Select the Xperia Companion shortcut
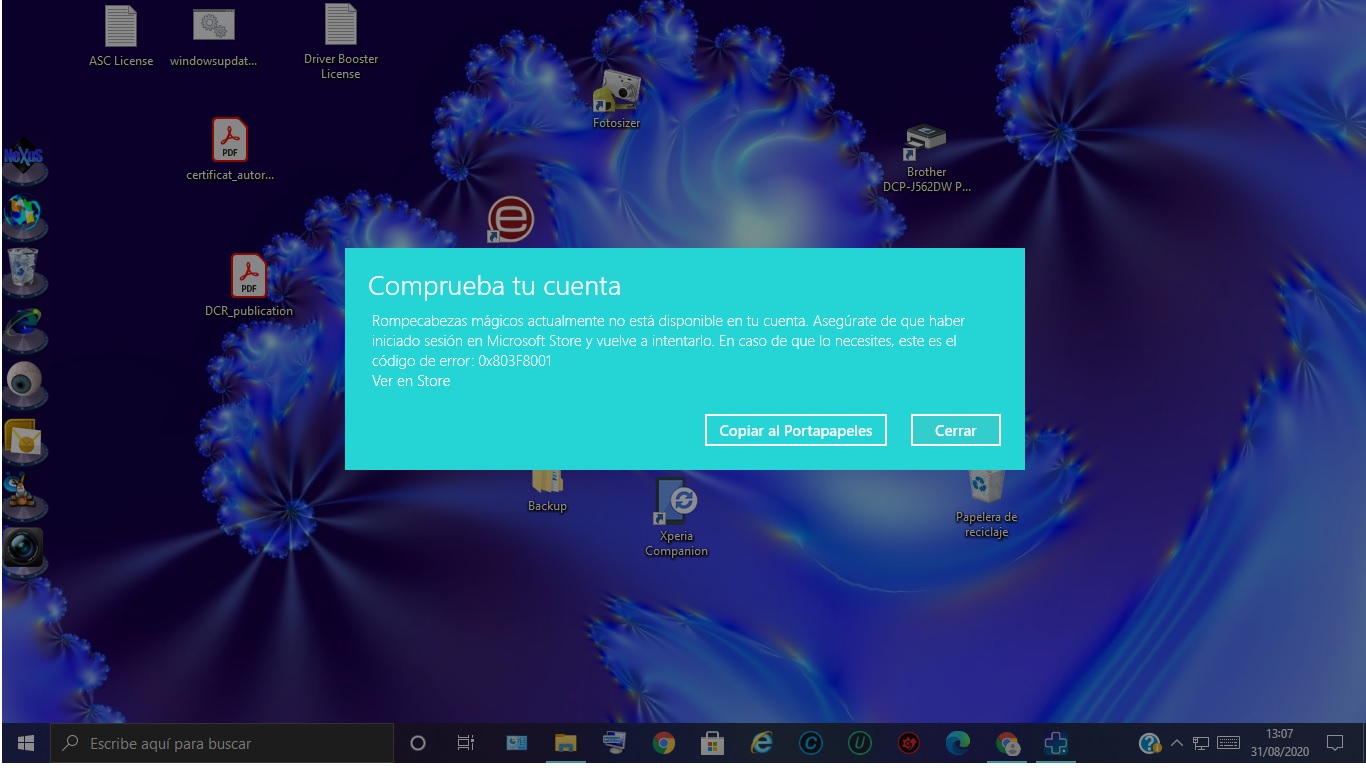The width and height of the screenshot is (1366, 768). [677, 516]
